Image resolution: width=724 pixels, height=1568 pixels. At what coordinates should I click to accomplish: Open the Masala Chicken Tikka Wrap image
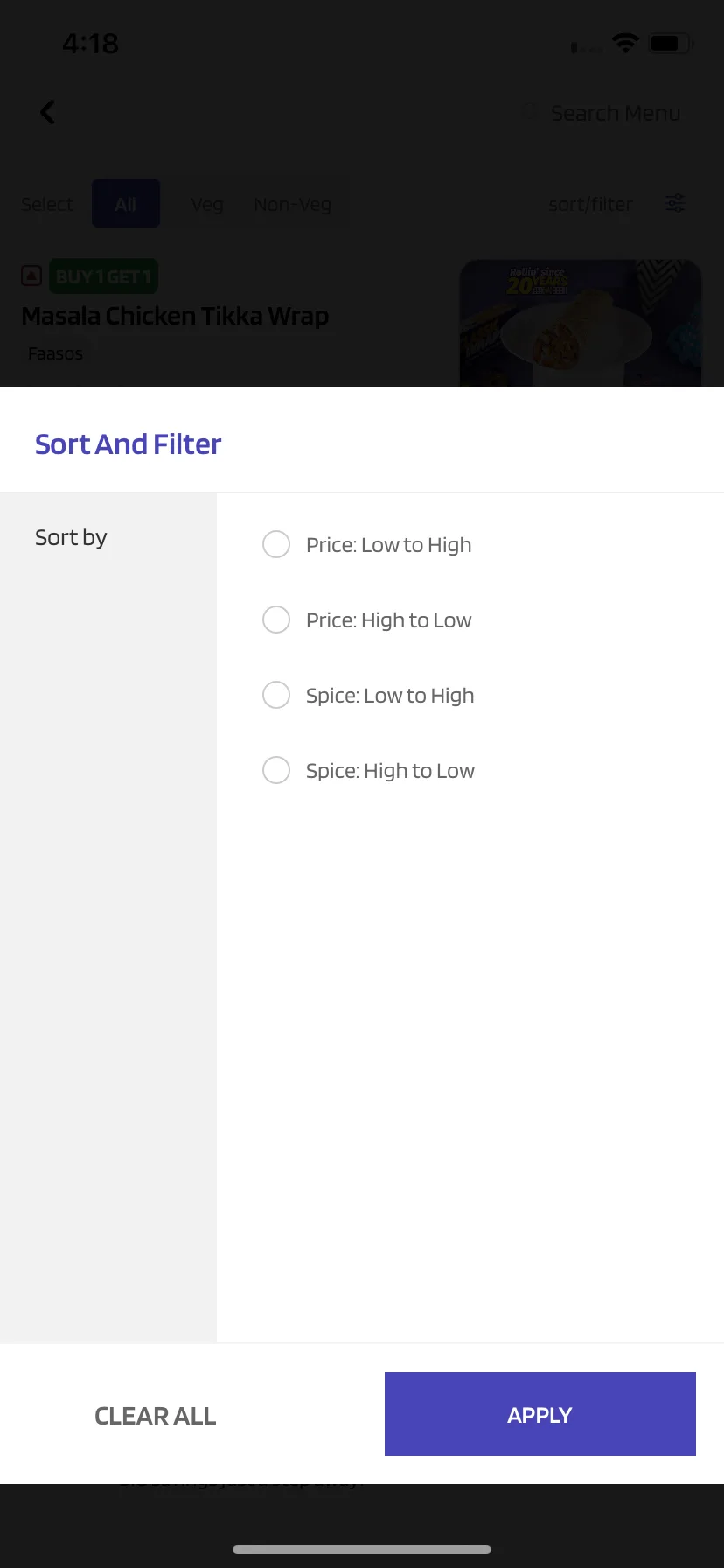pos(581,323)
